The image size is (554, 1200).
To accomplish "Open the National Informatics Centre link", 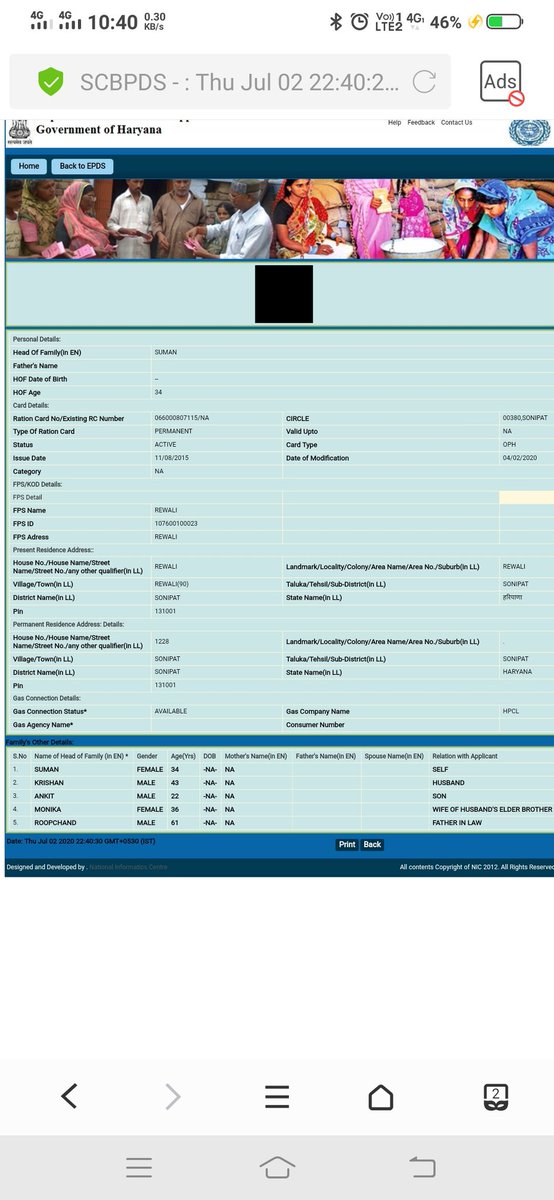I will click(x=130, y=867).
